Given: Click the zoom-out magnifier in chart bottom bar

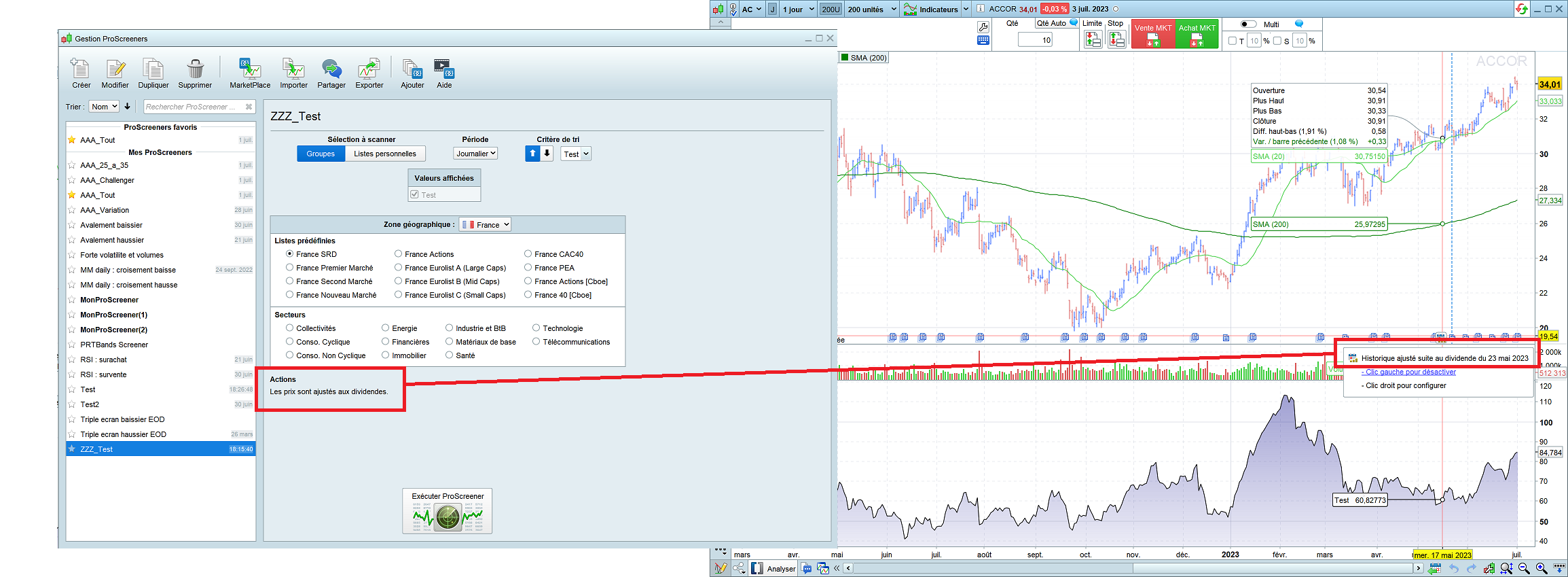Looking at the screenshot, I should tap(1524, 568).
